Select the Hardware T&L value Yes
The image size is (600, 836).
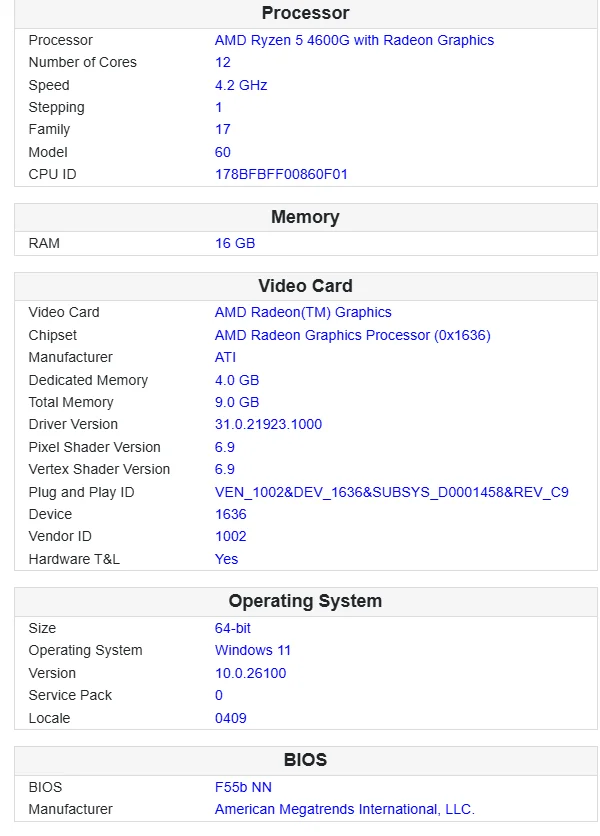(226, 559)
